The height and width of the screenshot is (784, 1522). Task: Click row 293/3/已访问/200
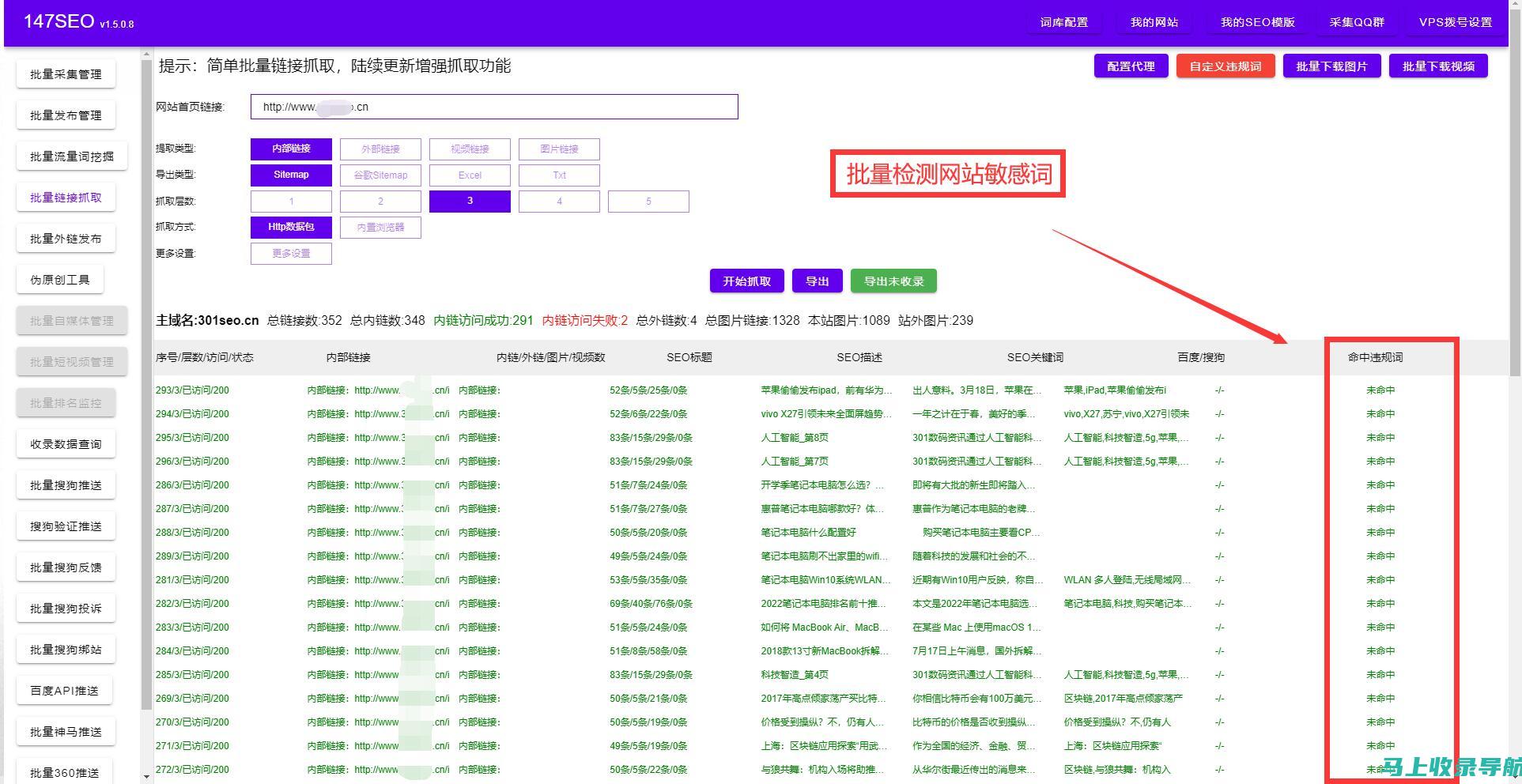(x=192, y=390)
